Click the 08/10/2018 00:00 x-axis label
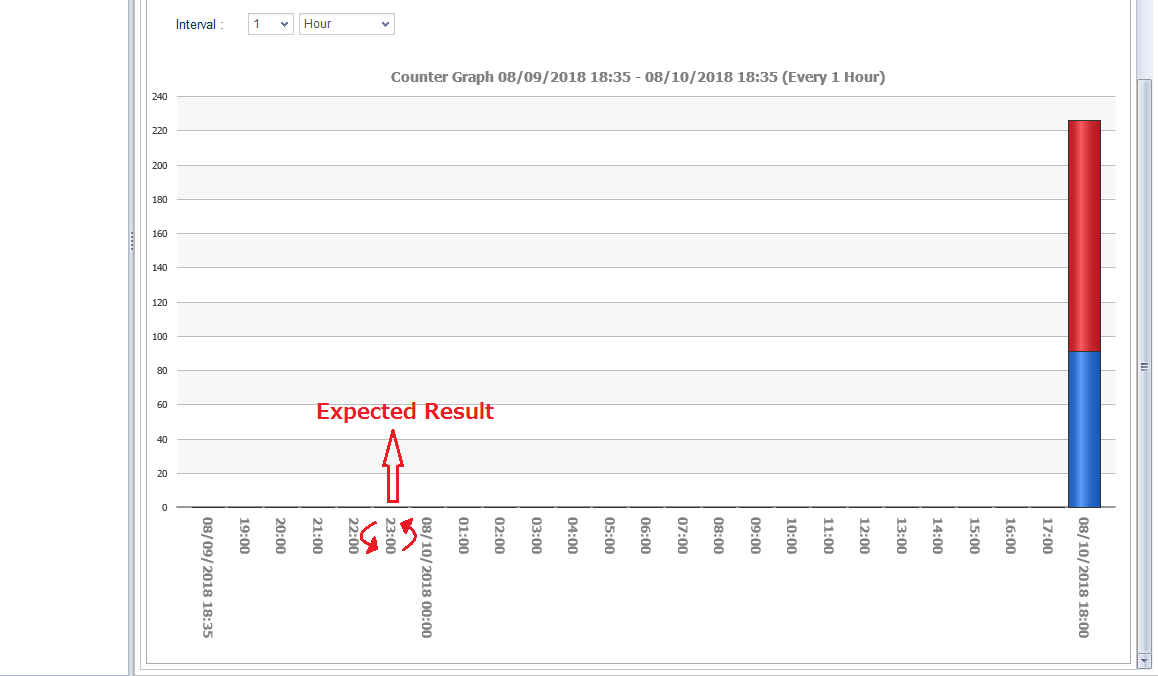1158x676 pixels. [x=427, y=577]
